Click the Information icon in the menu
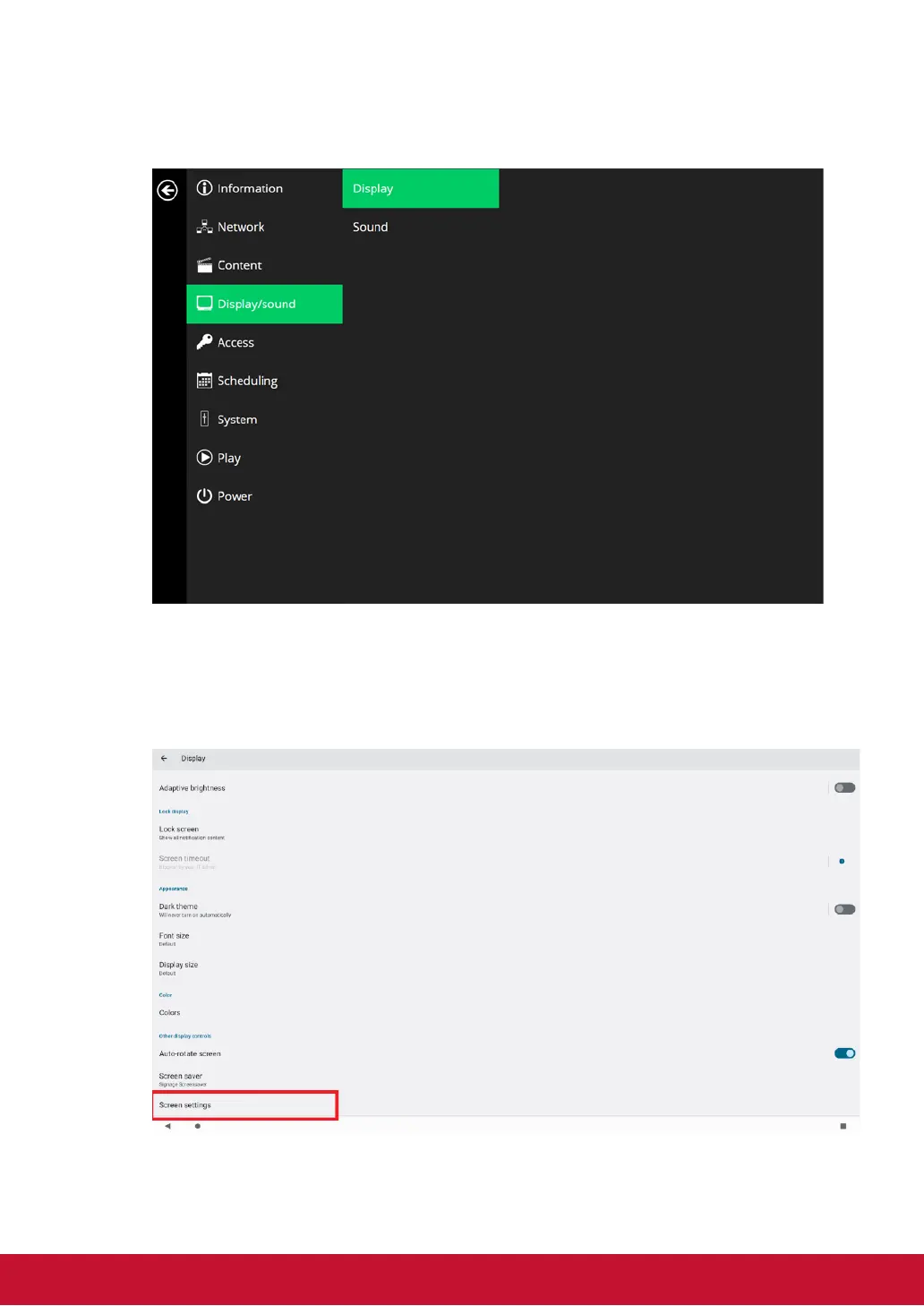The height and width of the screenshot is (1306, 924). [204, 188]
